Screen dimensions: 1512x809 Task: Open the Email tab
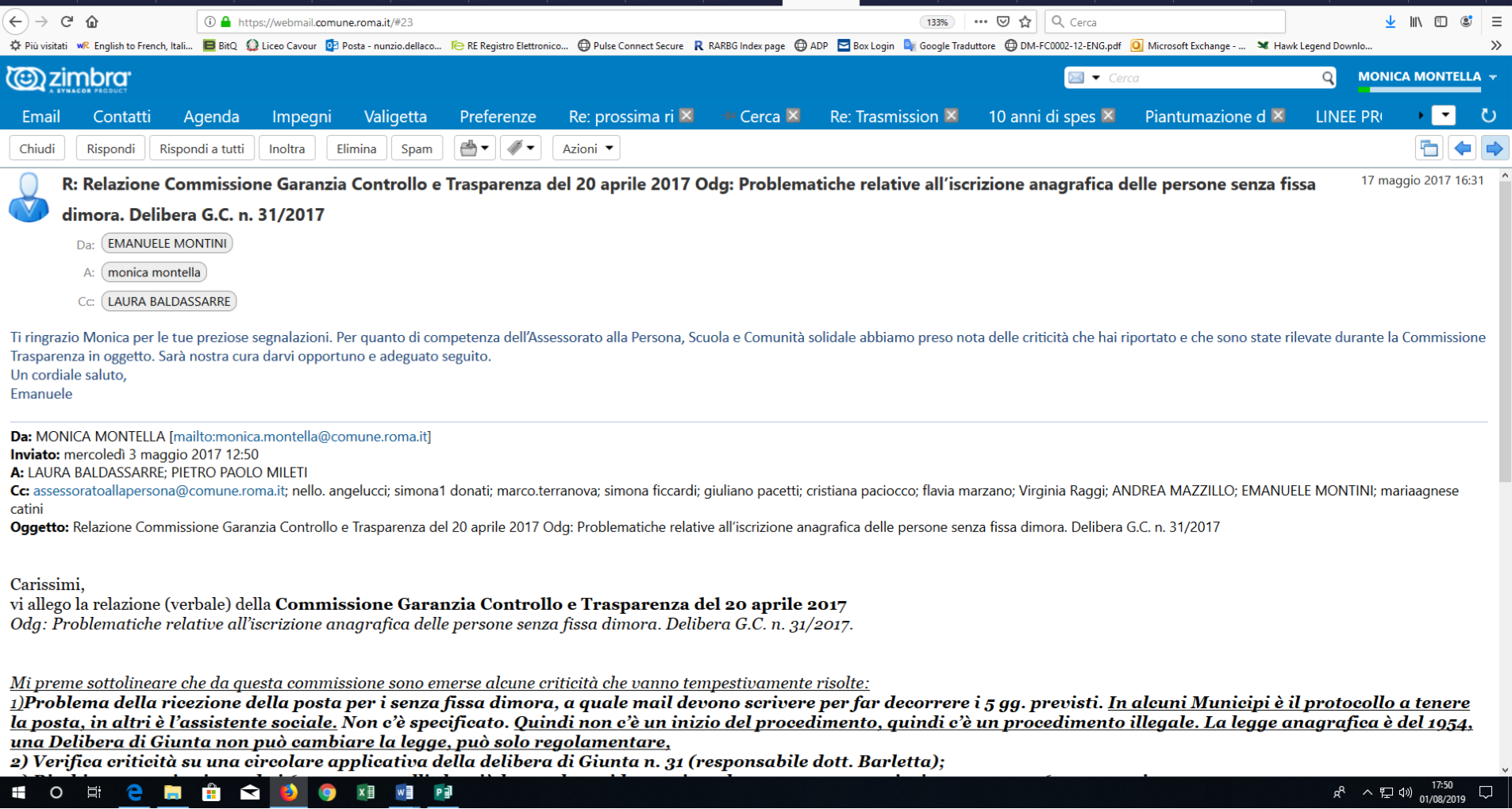(41, 117)
